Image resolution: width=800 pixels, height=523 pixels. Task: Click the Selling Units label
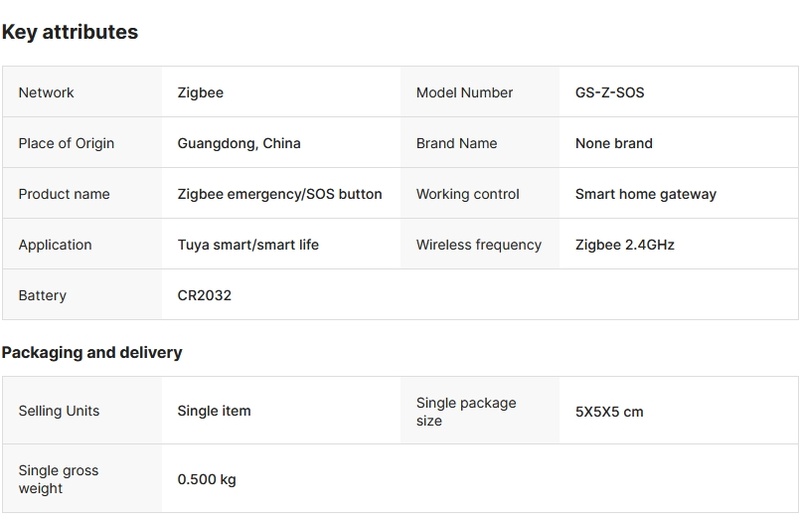click(x=59, y=411)
